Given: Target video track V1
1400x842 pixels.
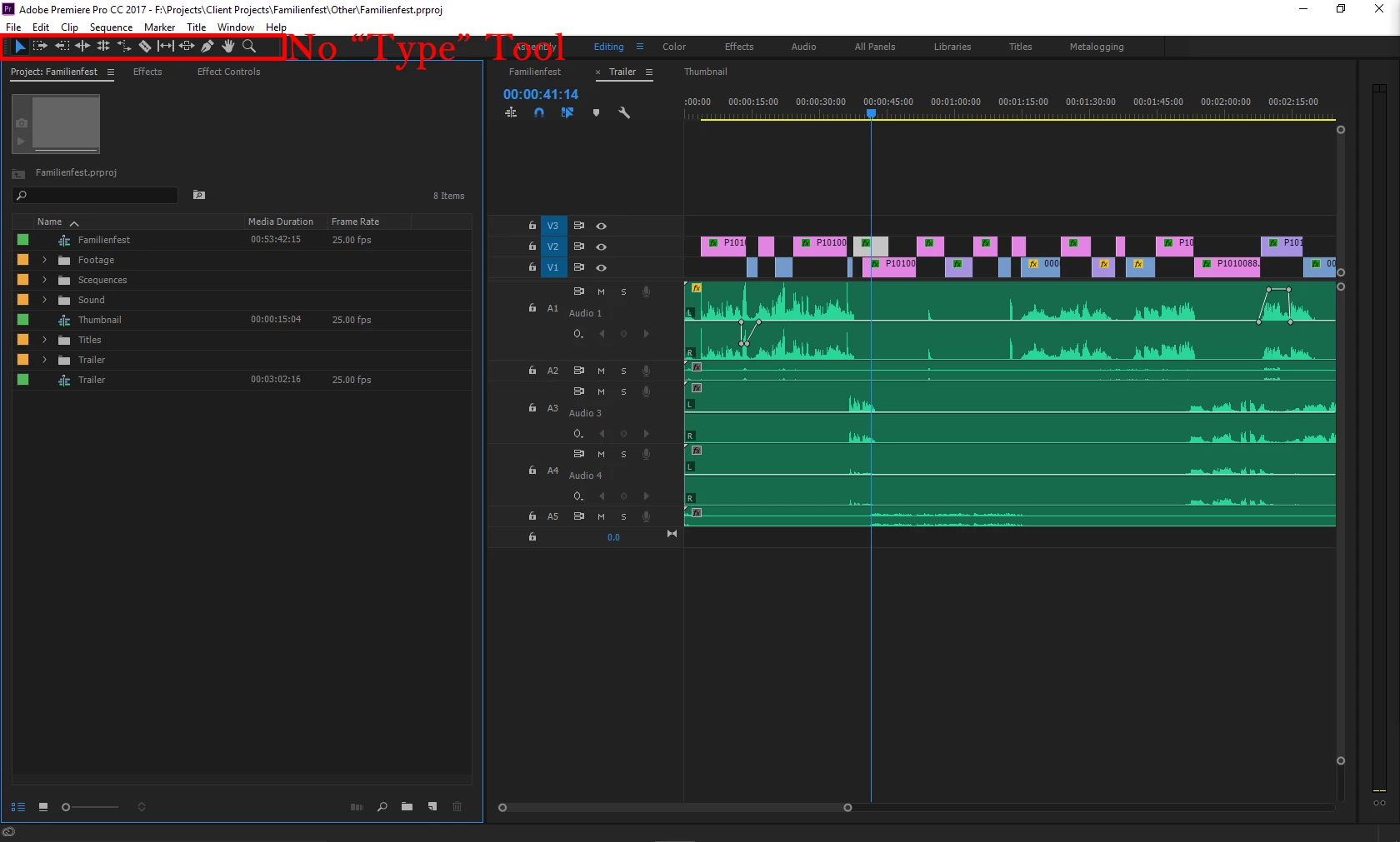Looking at the screenshot, I should (x=552, y=267).
